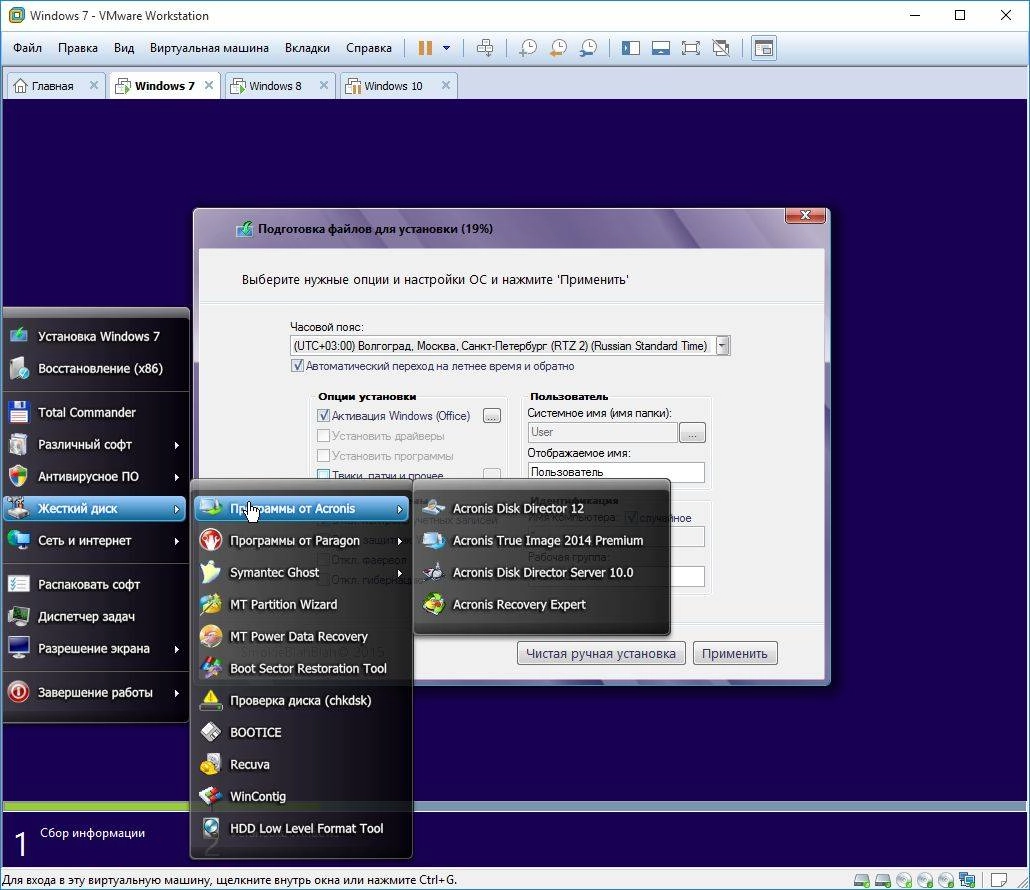Enter full screen mode via toolbar icon
The image size is (1030, 890).
(x=690, y=48)
